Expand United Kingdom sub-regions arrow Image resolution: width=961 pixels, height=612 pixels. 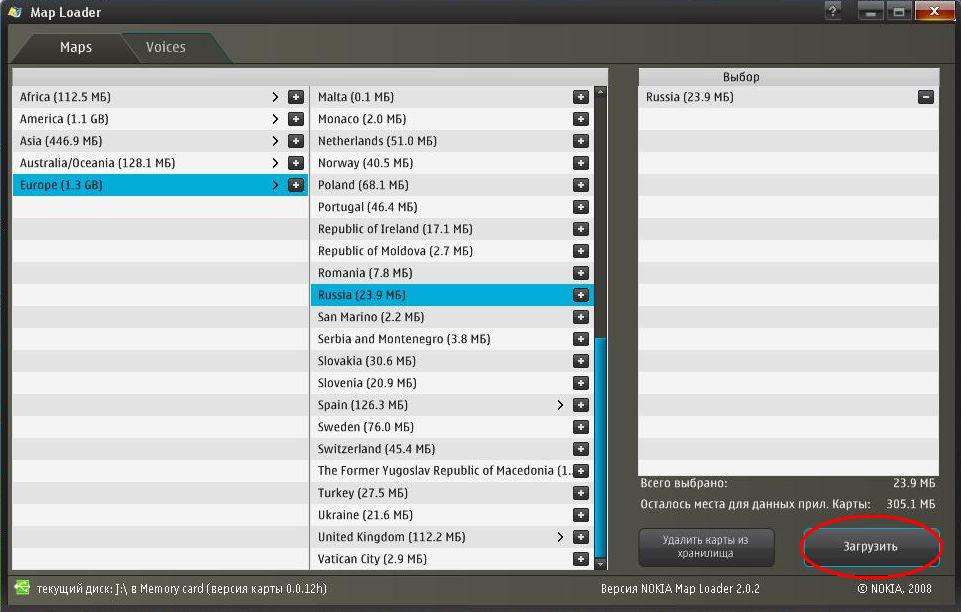click(x=560, y=537)
